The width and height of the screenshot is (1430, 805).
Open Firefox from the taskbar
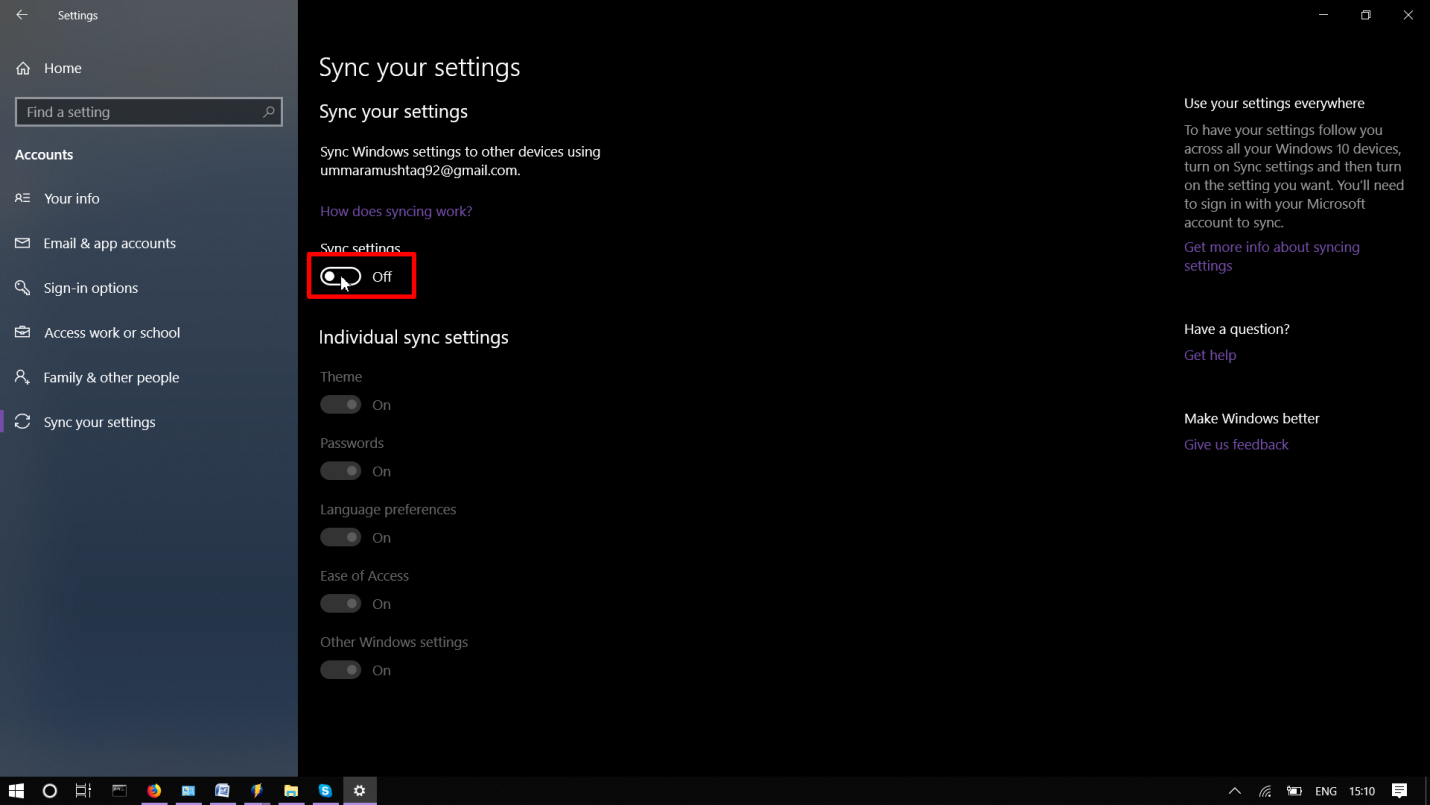pyautogui.click(x=154, y=791)
